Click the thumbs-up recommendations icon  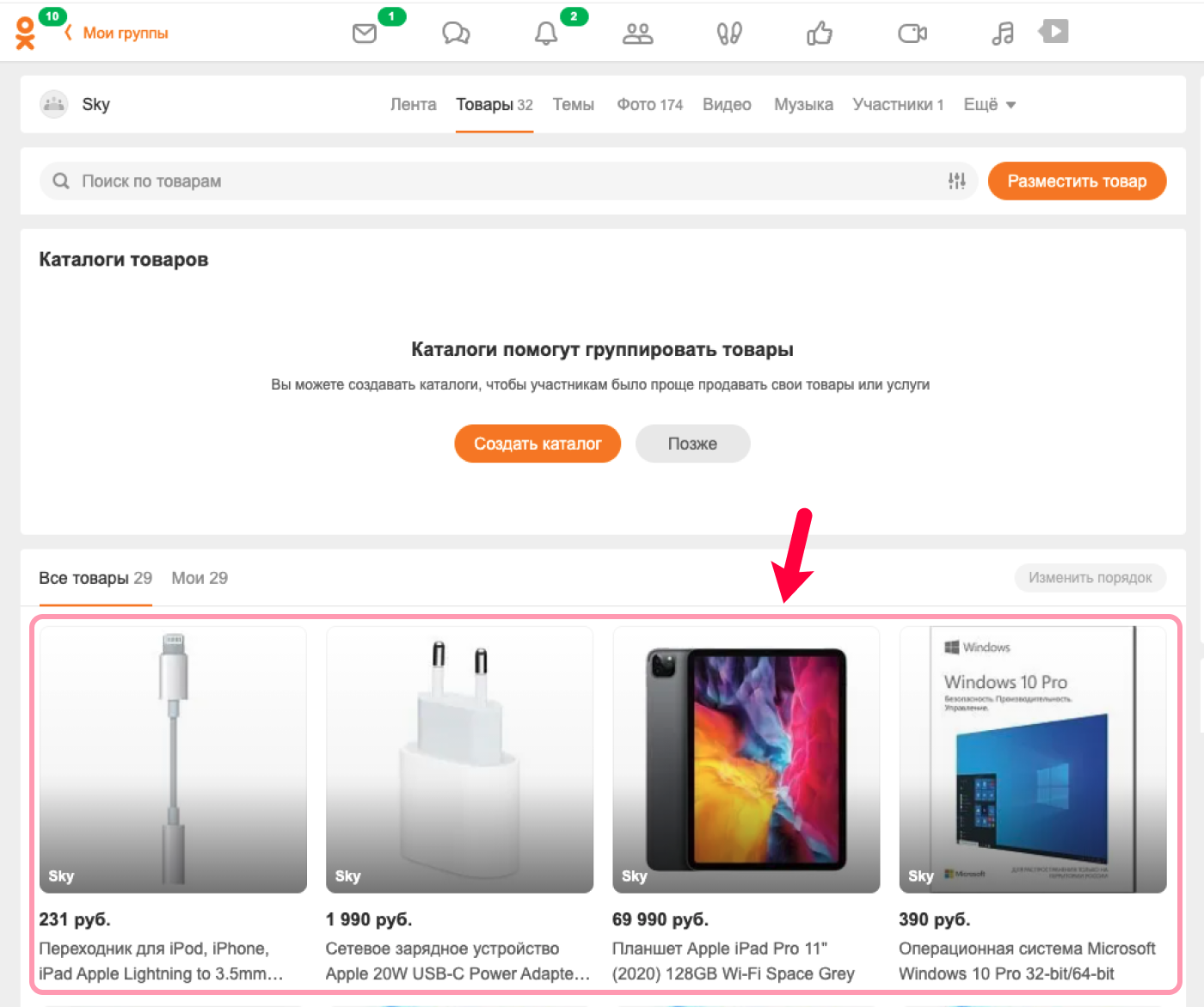pos(820,34)
